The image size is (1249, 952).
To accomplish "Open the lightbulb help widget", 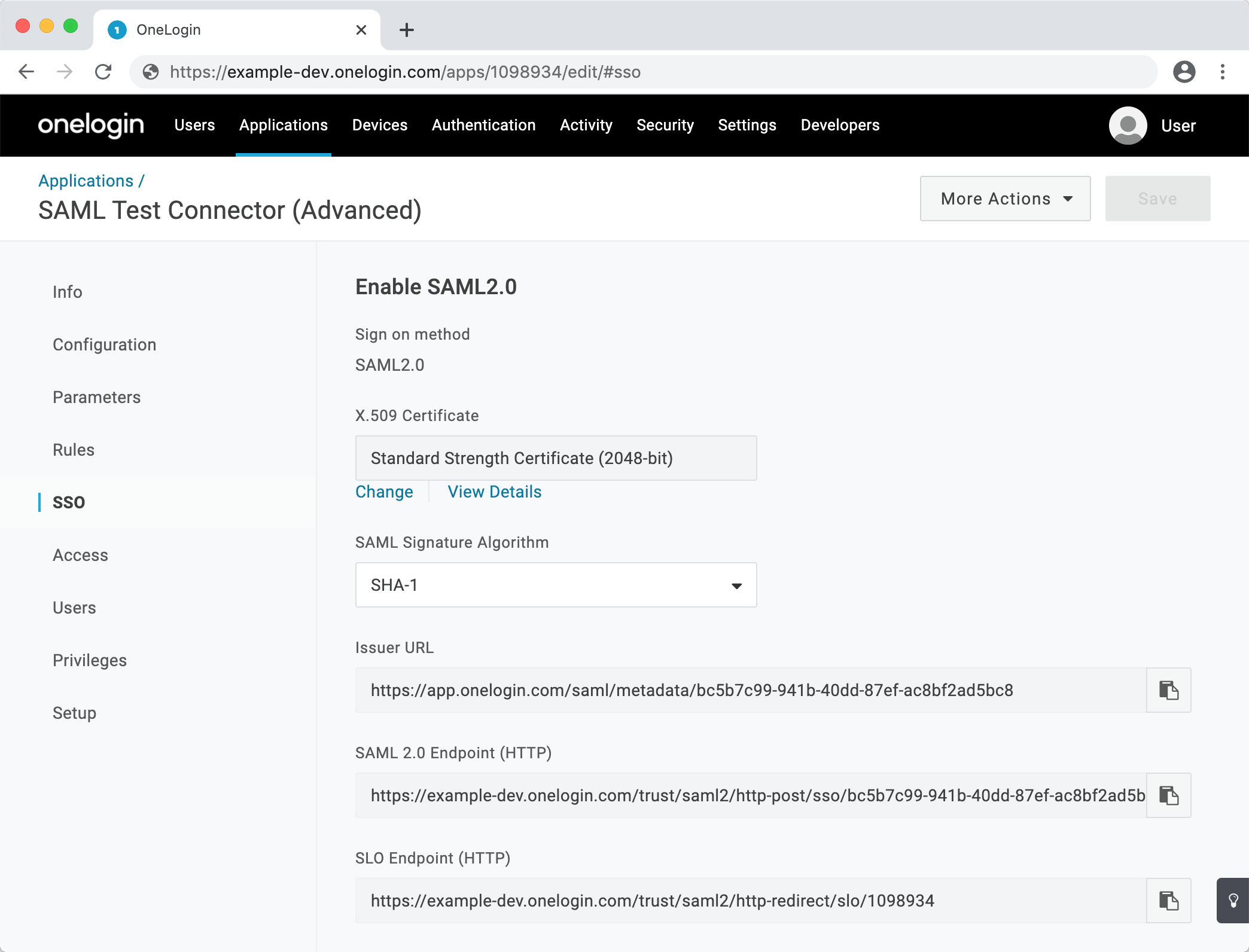I will tap(1233, 901).
